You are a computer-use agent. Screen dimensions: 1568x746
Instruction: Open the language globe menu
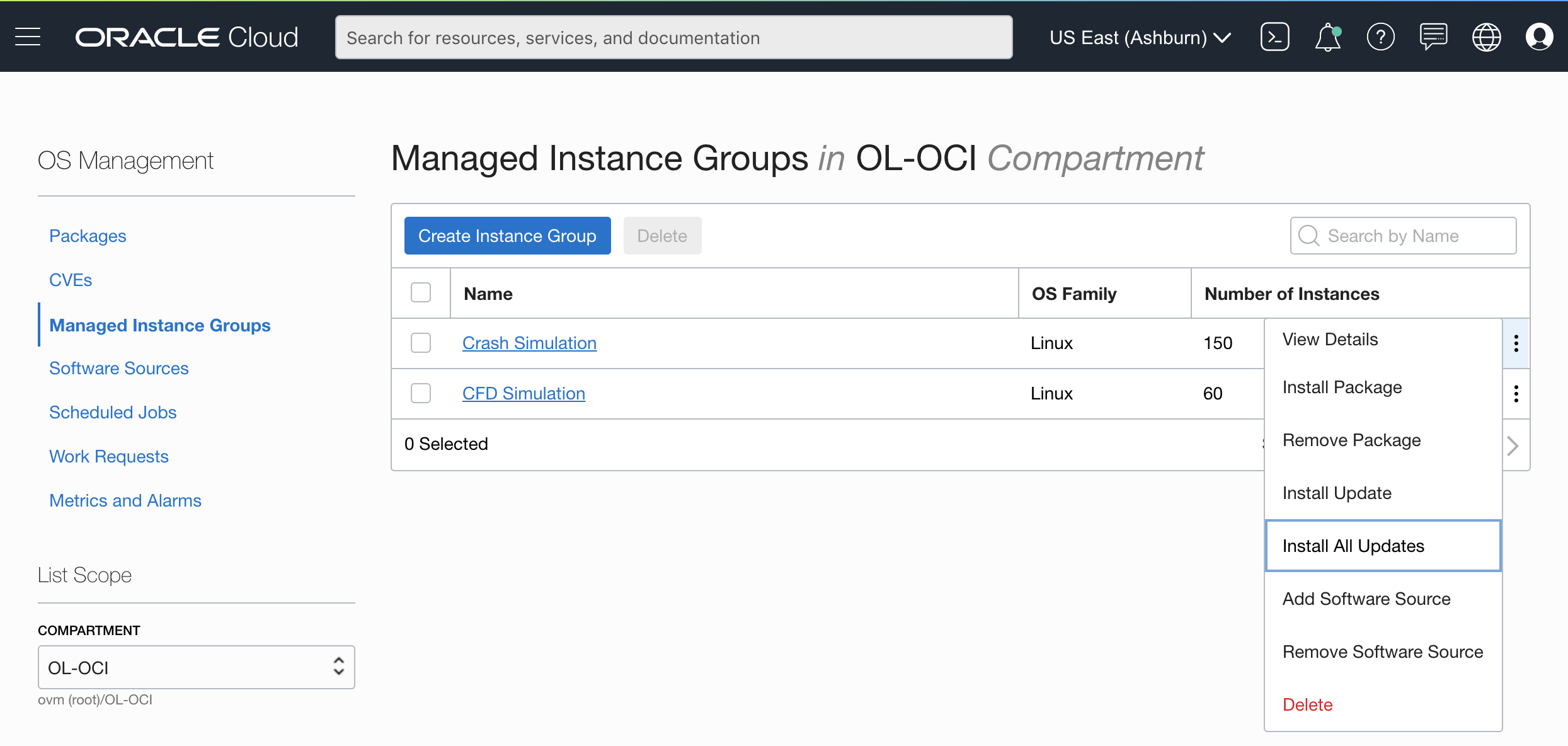tap(1486, 37)
